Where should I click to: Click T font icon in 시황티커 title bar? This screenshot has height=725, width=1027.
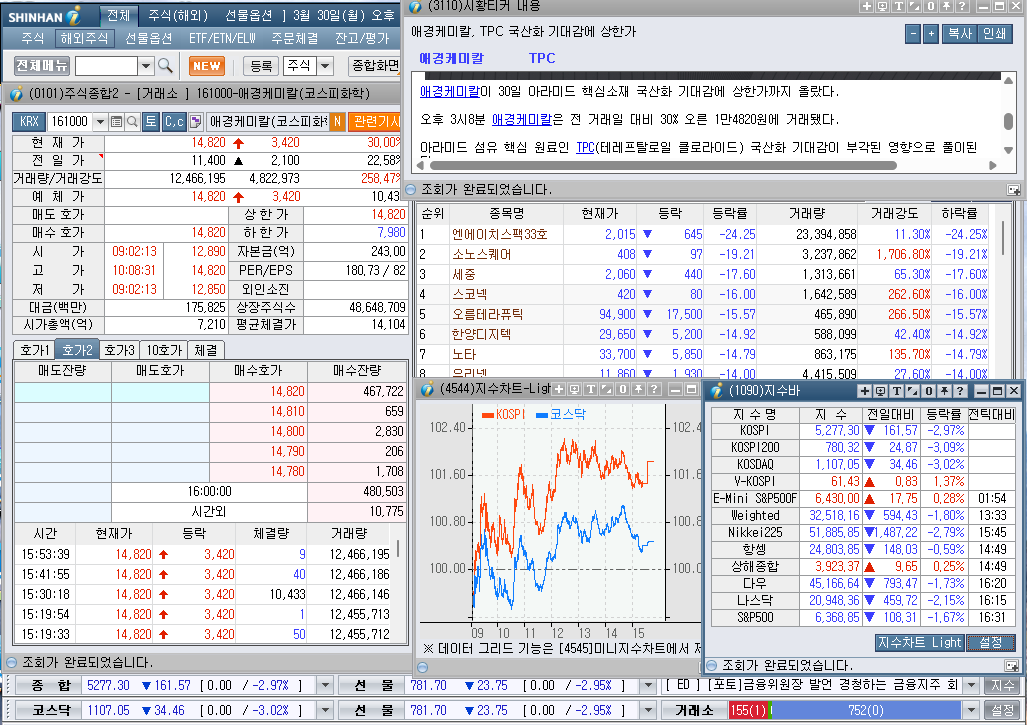tap(899, 6)
